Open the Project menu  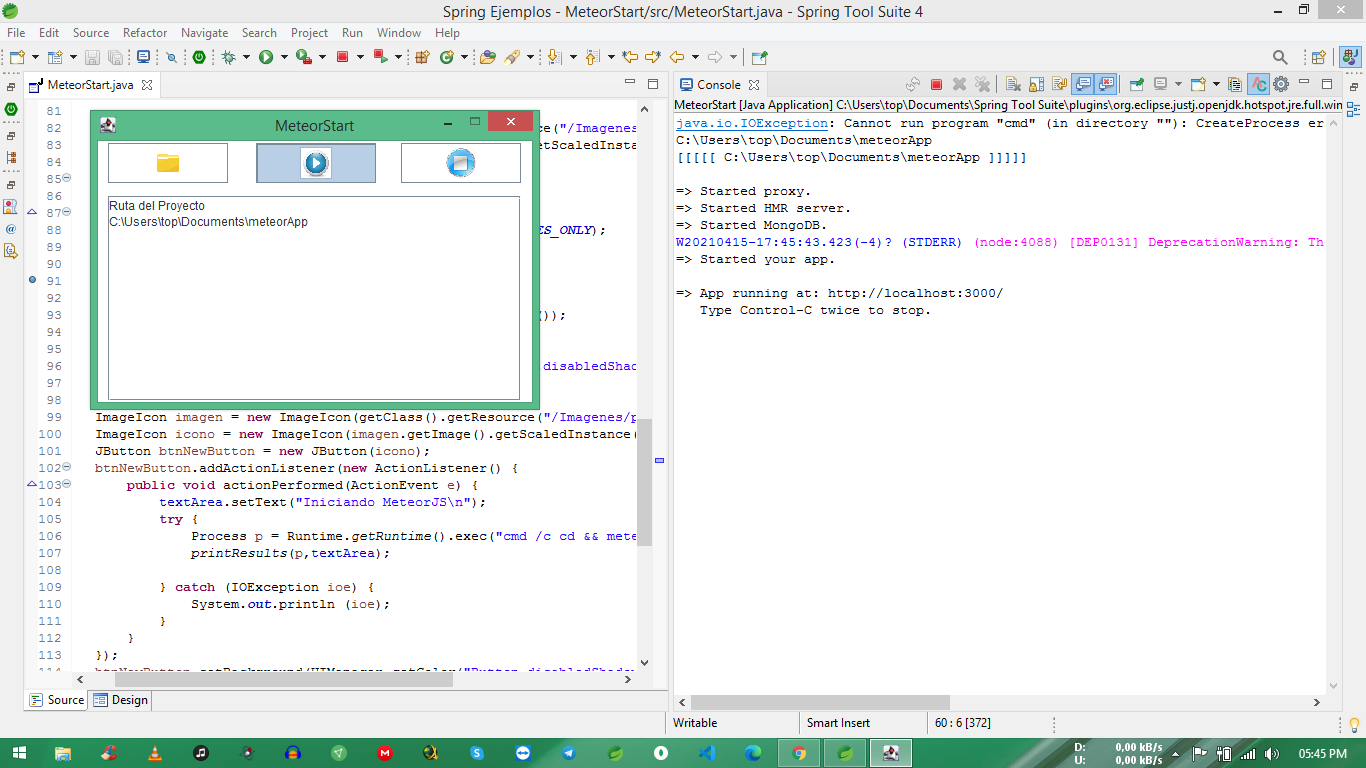(309, 33)
